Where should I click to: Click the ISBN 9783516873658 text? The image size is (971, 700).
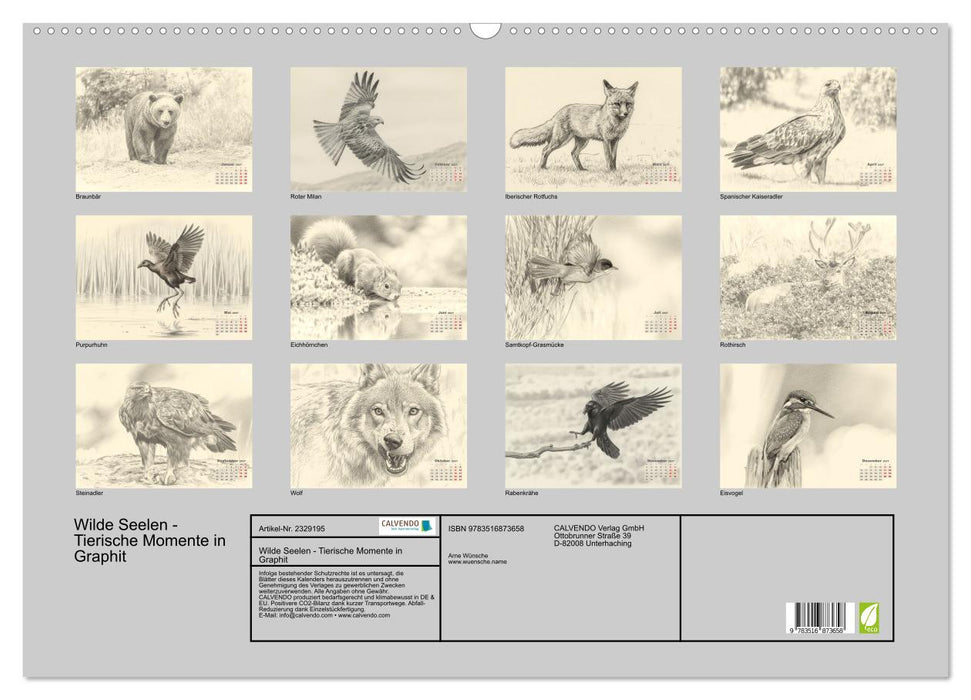pyautogui.click(x=486, y=528)
